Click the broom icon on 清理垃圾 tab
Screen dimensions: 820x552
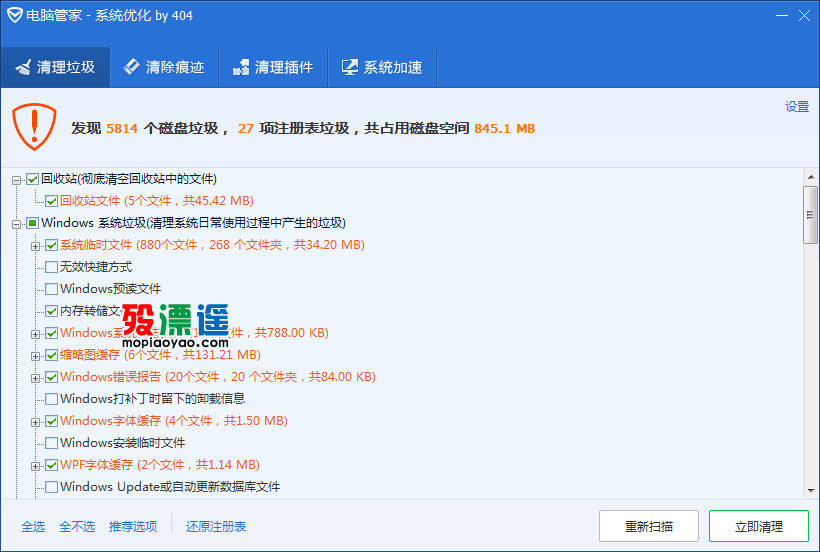[x=23, y=67]
